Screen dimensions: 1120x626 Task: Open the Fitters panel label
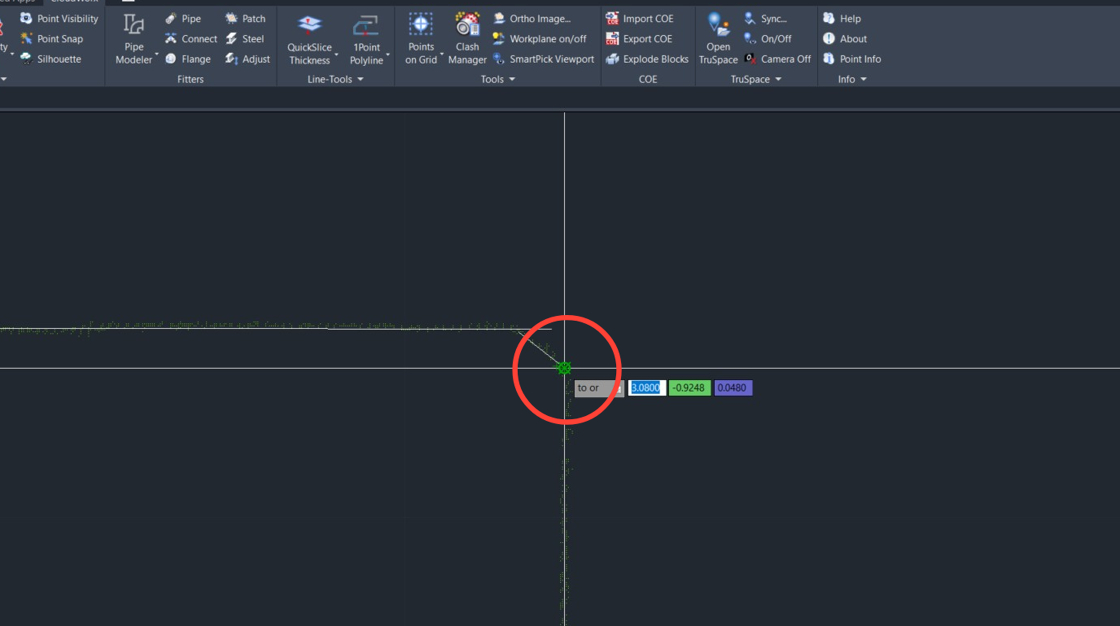(190, 79)
